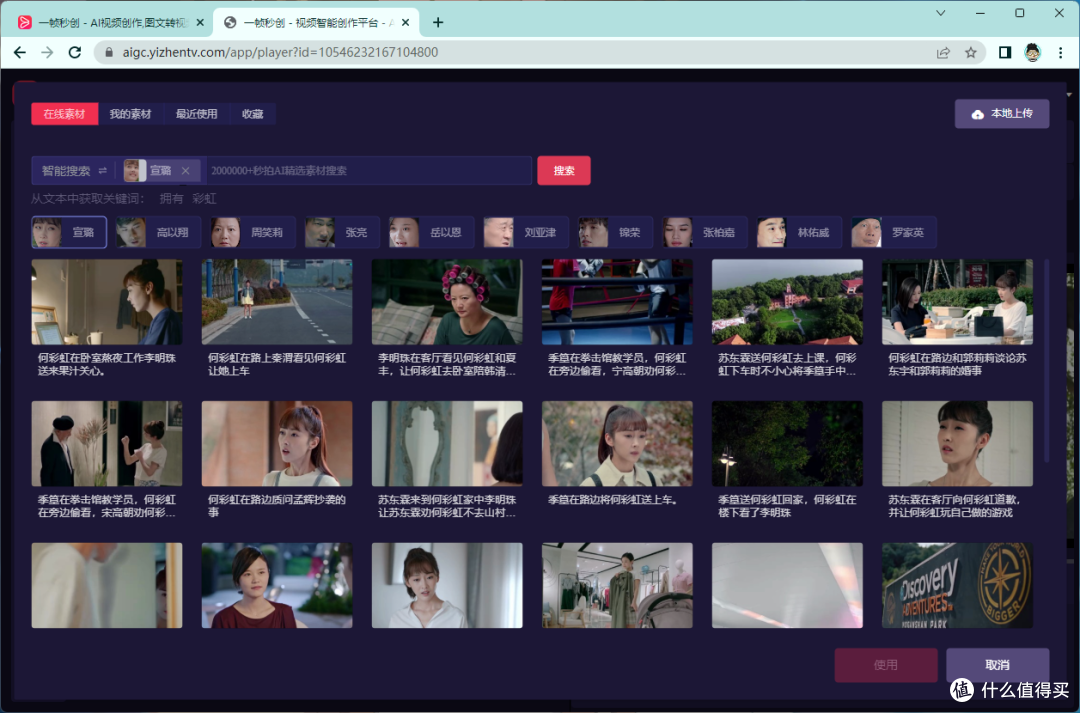The image size is (1080, 713).
Task: Select actor chip 周笑莉
Action: point(253,232)
